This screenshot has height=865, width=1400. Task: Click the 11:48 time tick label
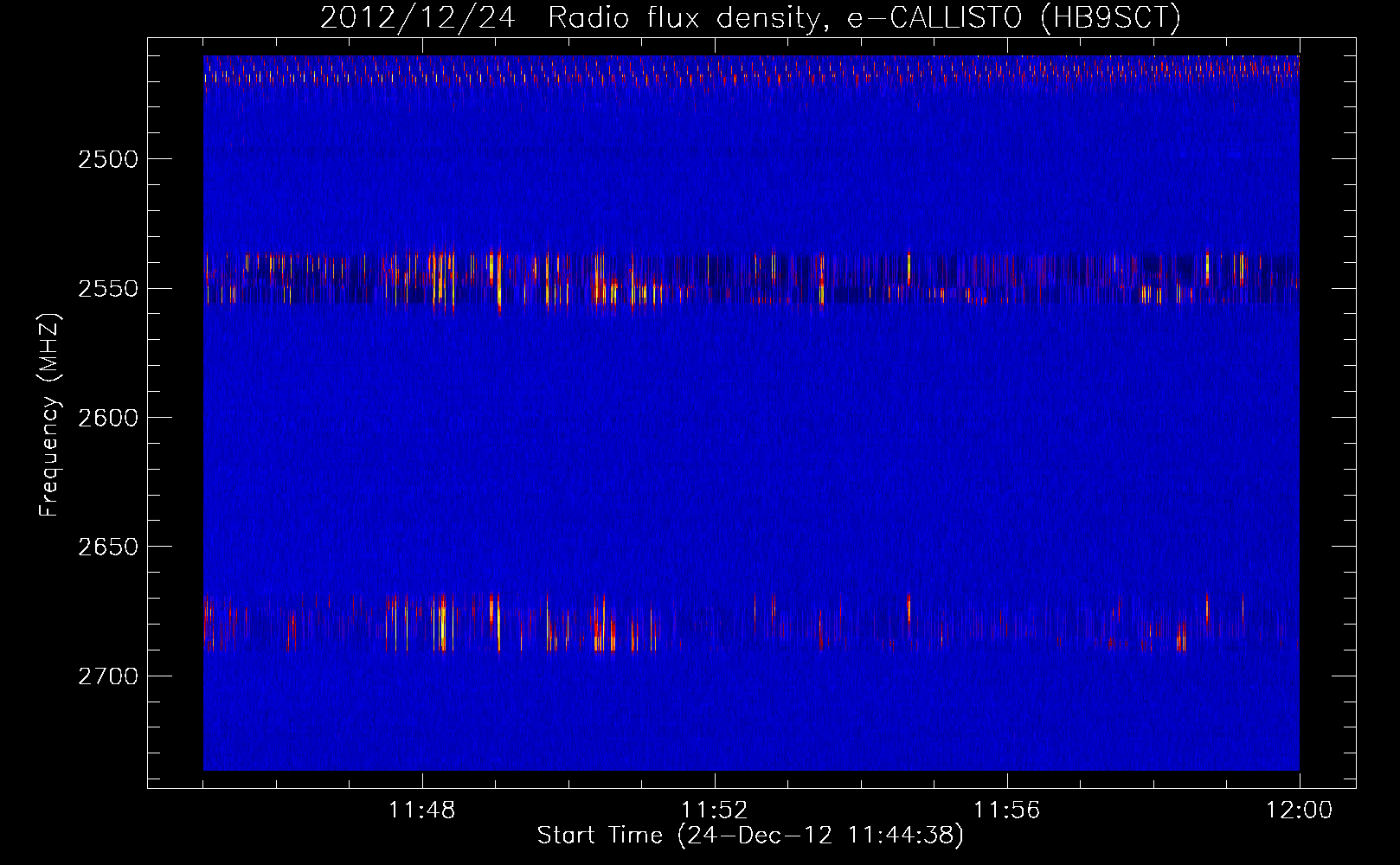pos(422,811)
